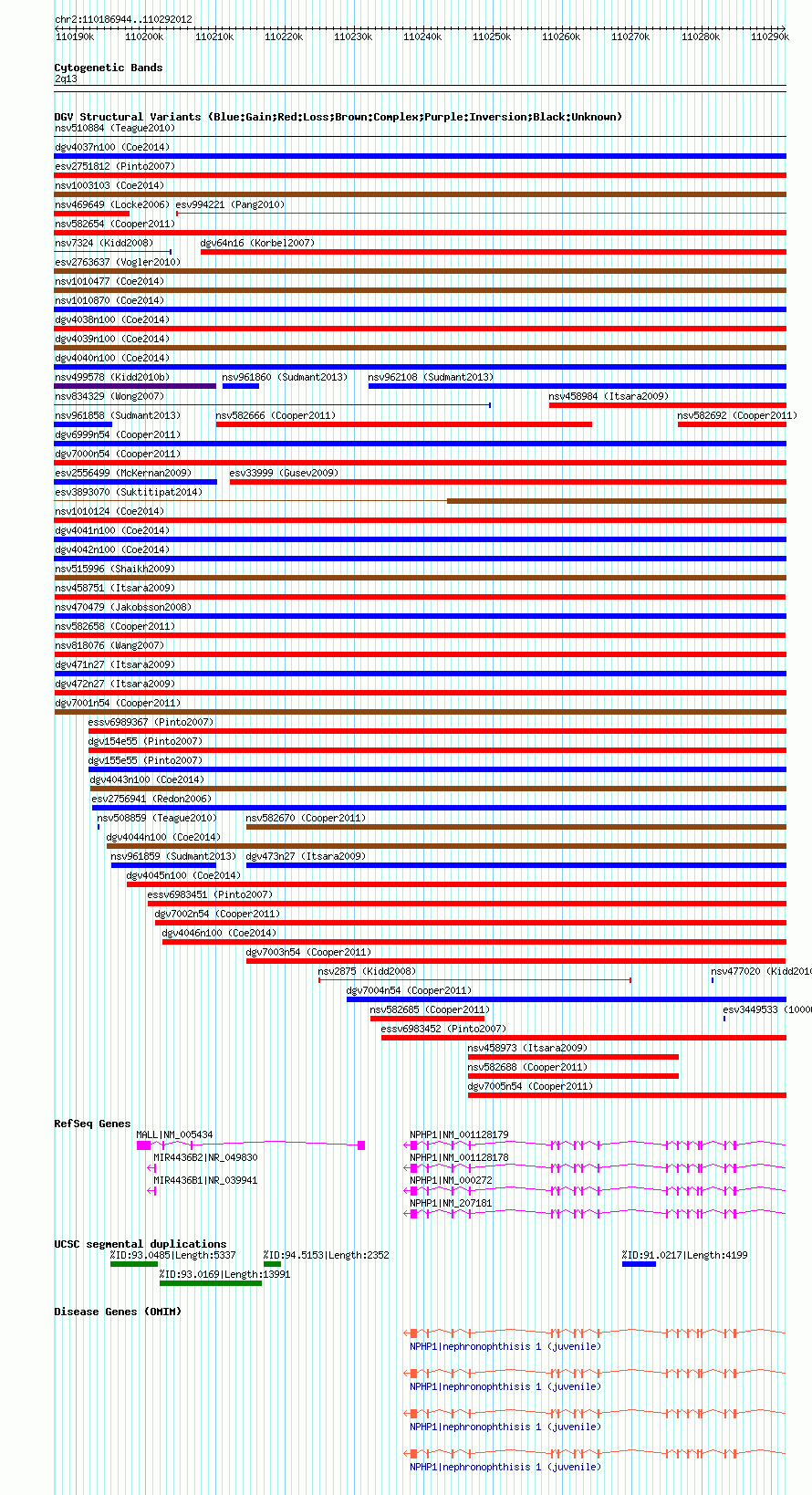Screen dimensions: 812x1495
Task: Click the 110280k ruler position
Action: tap(700, 37)
